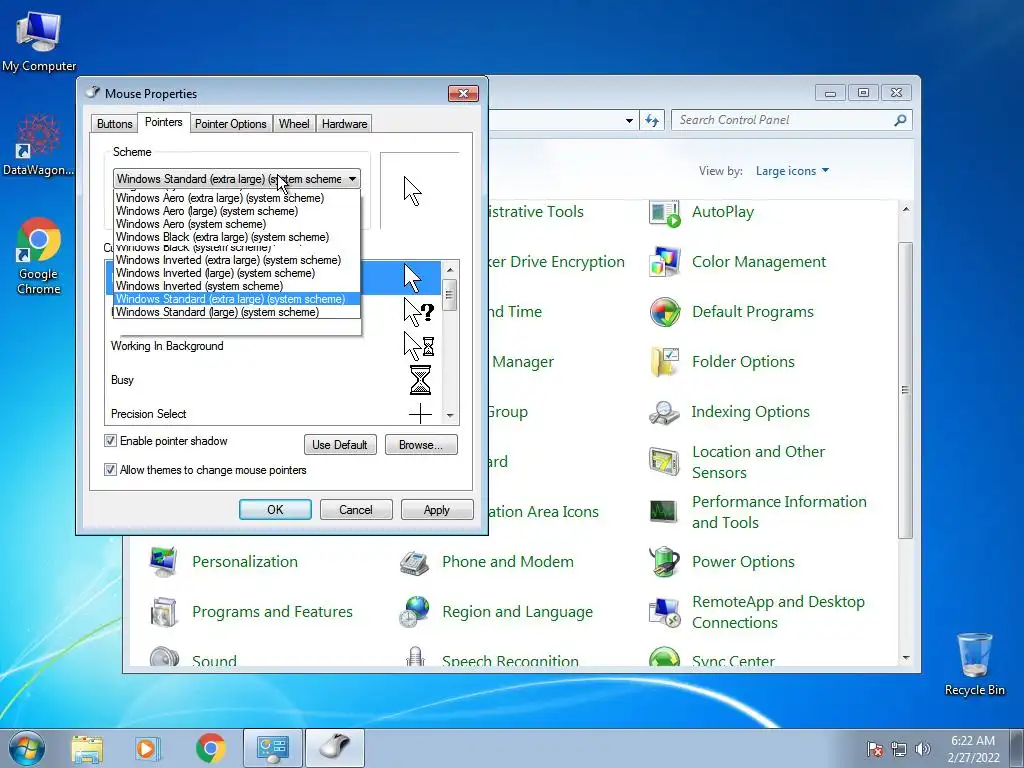Switch to the Buttons tab
Screen dimensions: 1024x768
(x=114, y=124)
